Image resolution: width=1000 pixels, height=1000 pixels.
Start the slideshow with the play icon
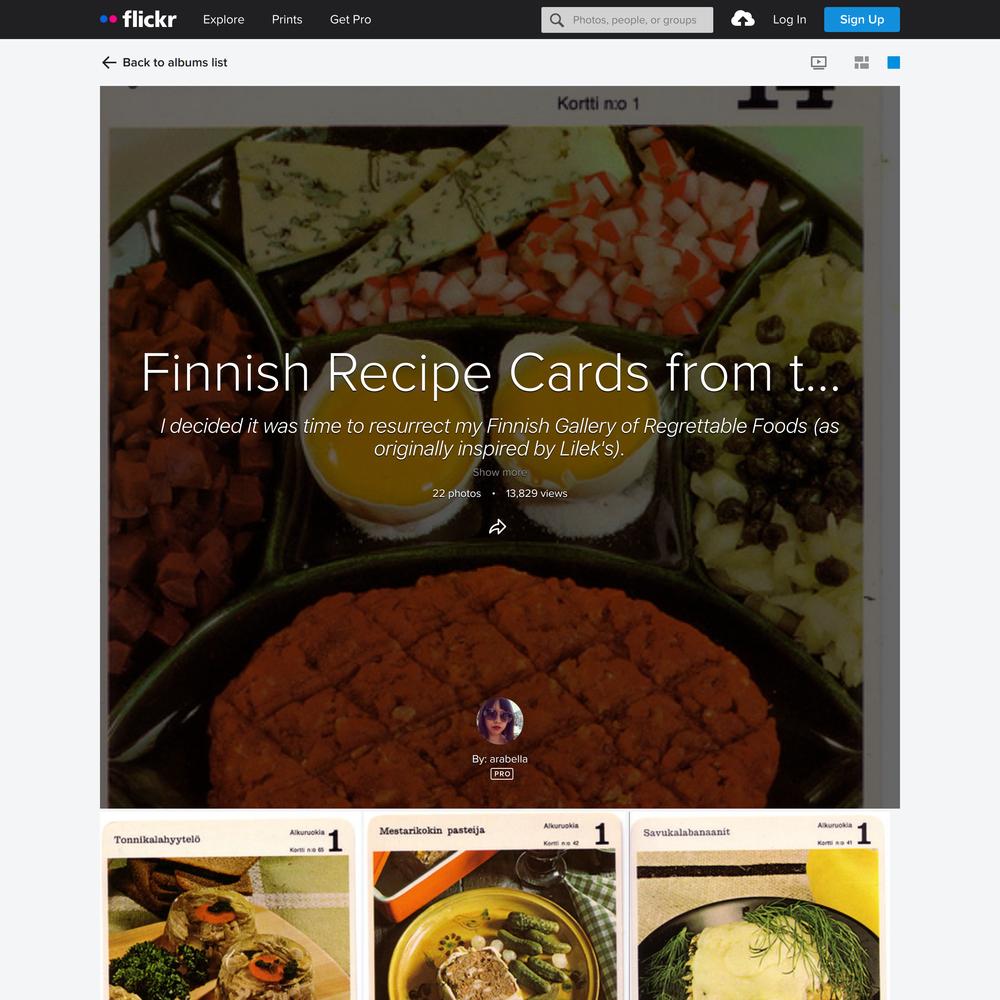point(819,62)
